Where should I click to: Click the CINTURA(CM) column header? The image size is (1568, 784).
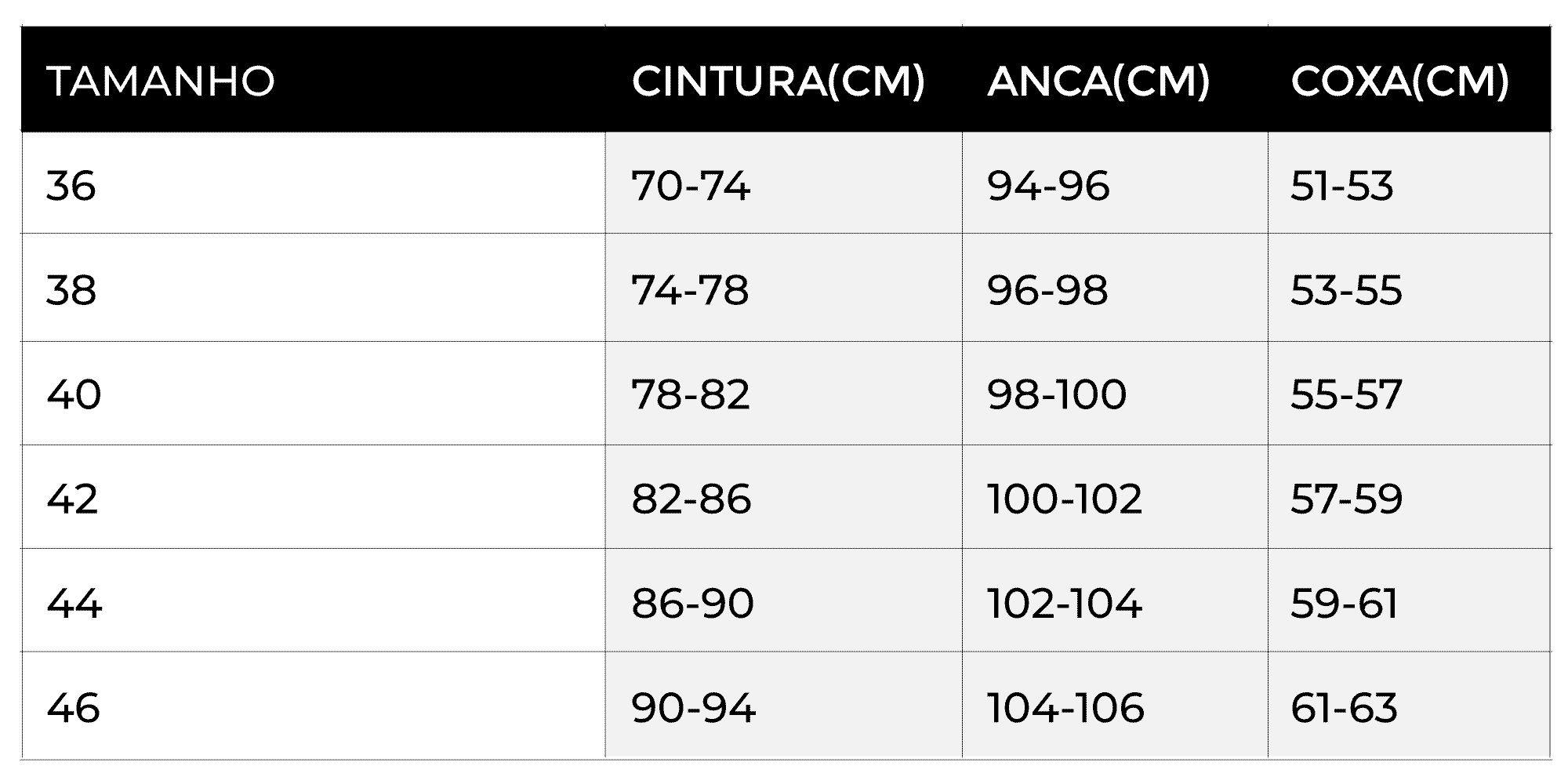coord(778,82)
